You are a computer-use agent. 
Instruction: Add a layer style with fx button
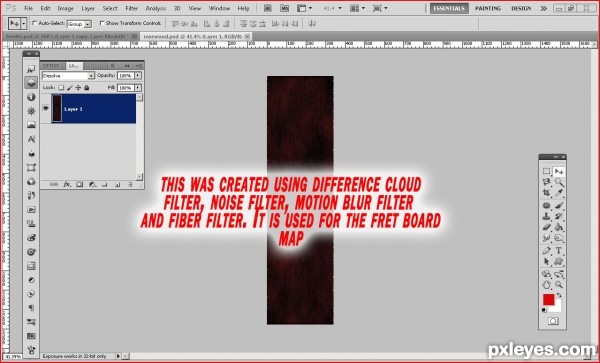coord(67,184)
